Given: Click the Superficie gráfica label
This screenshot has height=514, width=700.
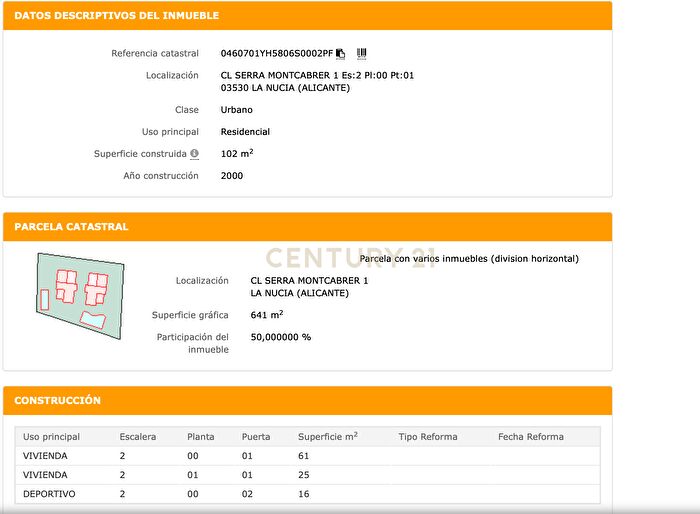Looking at the screenshot, I should coord(190,315).
